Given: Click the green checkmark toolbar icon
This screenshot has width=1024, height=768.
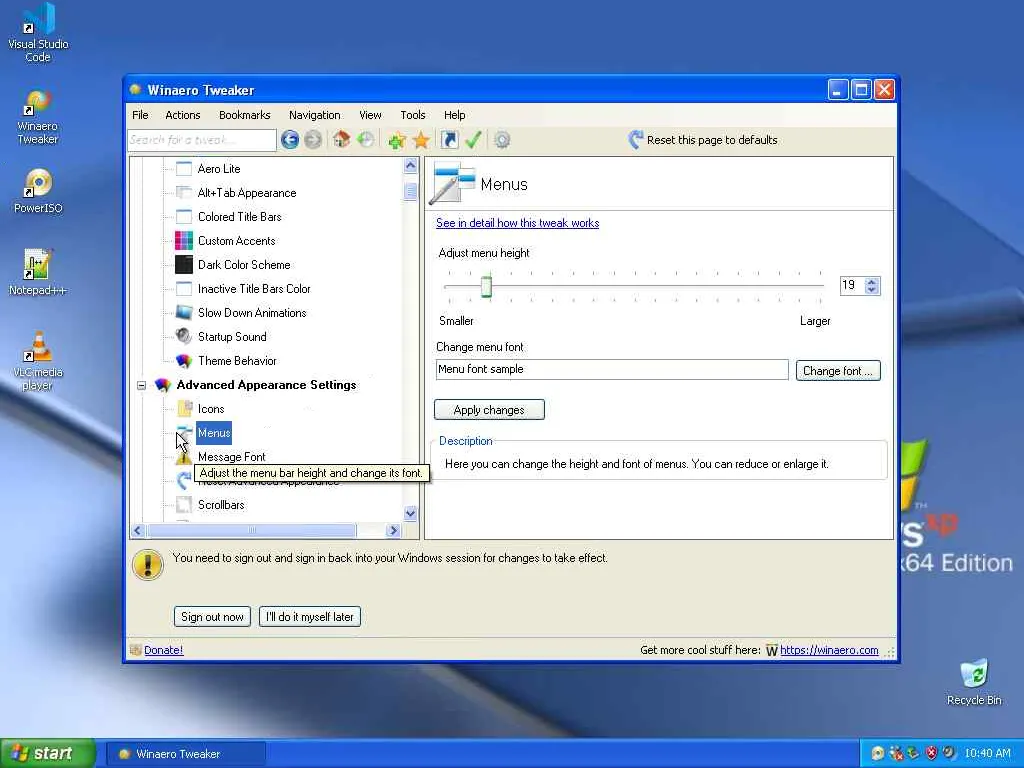Looking at the screenshot, I should coord(473,140).
